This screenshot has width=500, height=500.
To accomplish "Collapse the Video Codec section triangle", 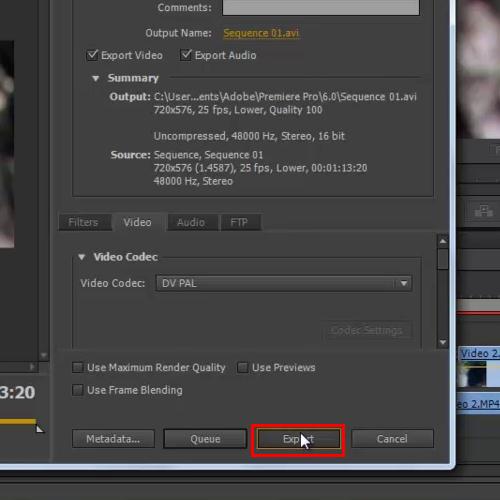I will click(x=82, y=257).
